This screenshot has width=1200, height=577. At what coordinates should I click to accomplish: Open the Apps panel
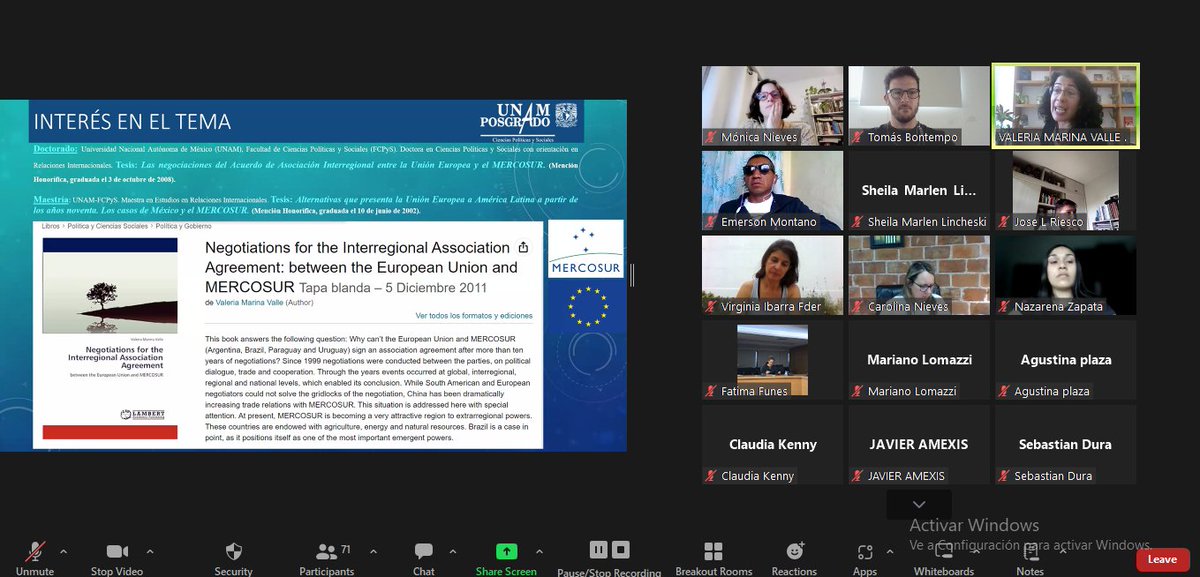tap(865, 558)
